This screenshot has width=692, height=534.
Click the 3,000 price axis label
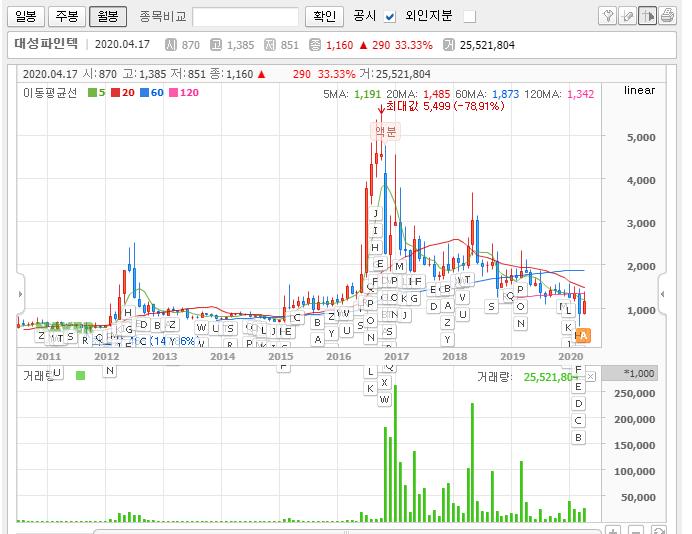click(641, 223)
